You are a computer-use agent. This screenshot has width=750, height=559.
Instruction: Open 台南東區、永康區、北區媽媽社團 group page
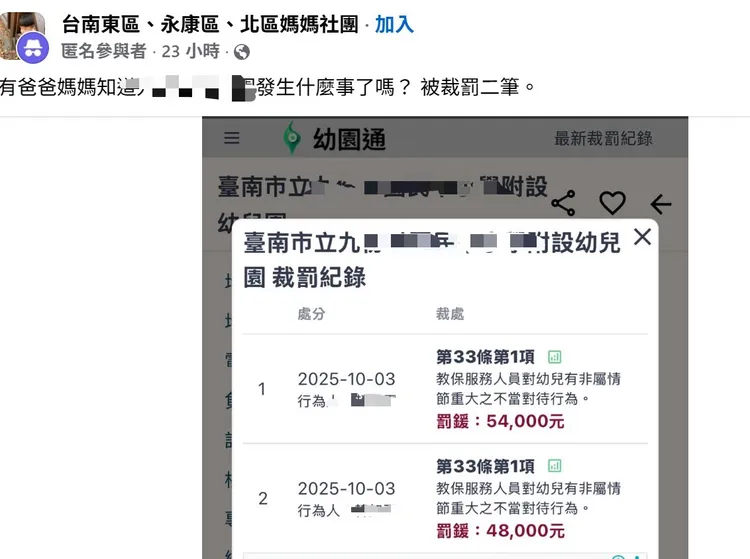[x=210, y=24]
